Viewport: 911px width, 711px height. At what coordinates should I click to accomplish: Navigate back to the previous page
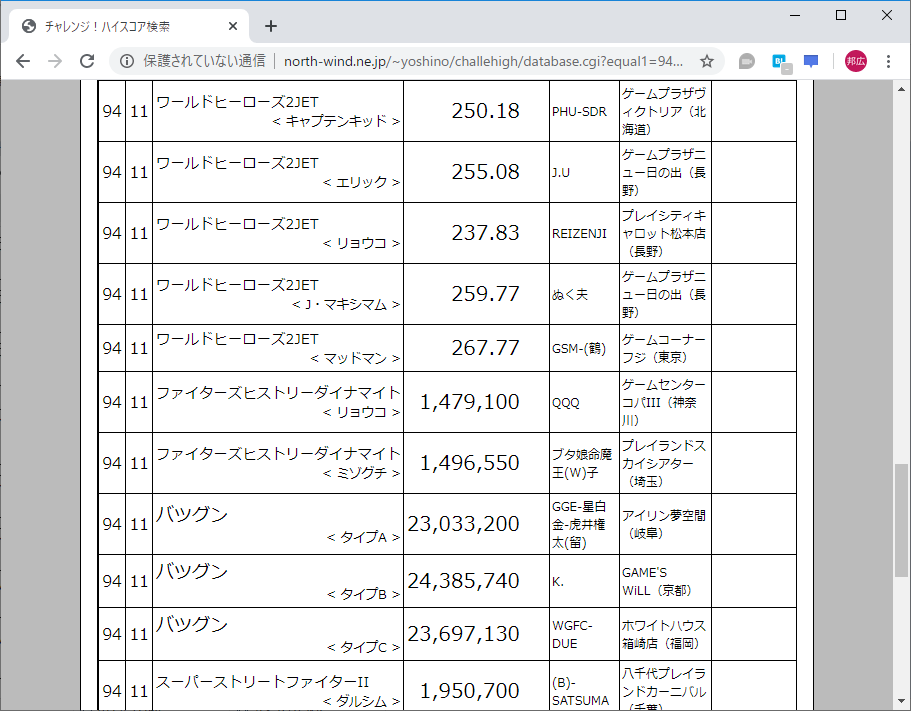22,60
